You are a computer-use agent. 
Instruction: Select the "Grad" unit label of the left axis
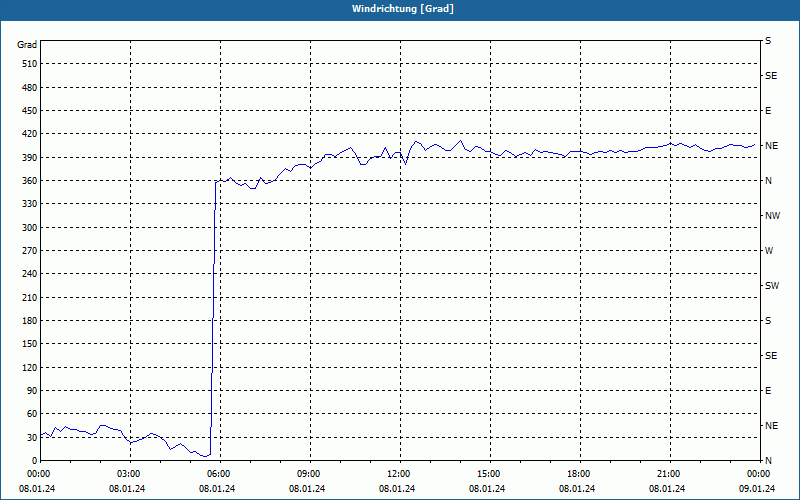(27, 45)
